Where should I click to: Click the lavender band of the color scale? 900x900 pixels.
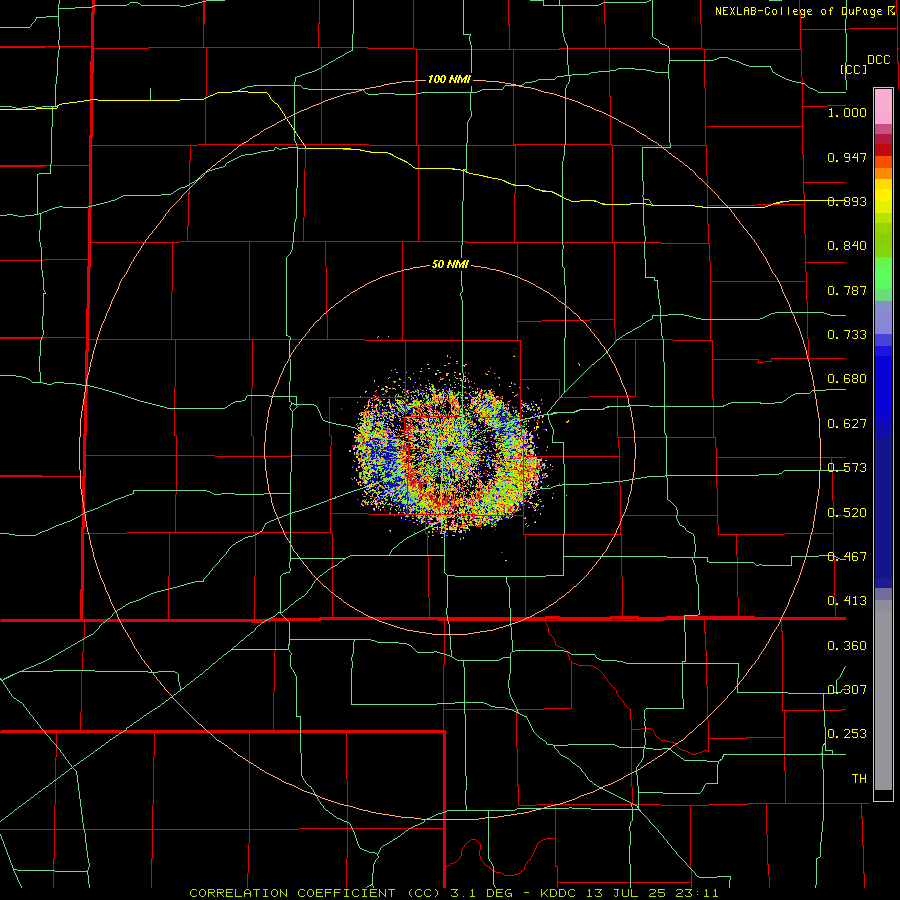tap(883, 317)
